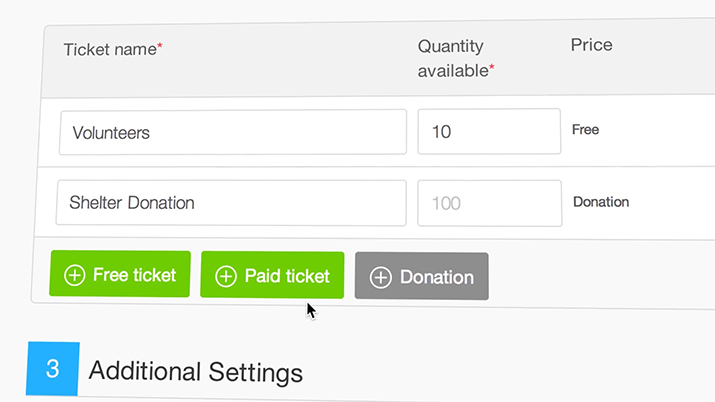715x402 pixels.
Task: Focus the Volunteers ticket name field
Action: pyautogui.click(x=233, y=132)
